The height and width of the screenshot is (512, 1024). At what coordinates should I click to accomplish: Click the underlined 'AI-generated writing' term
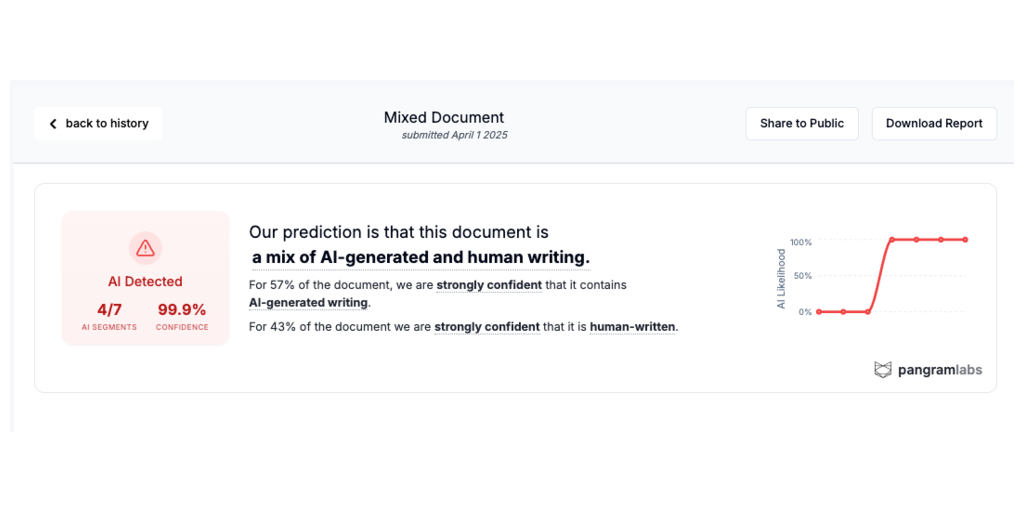point(309,302)
